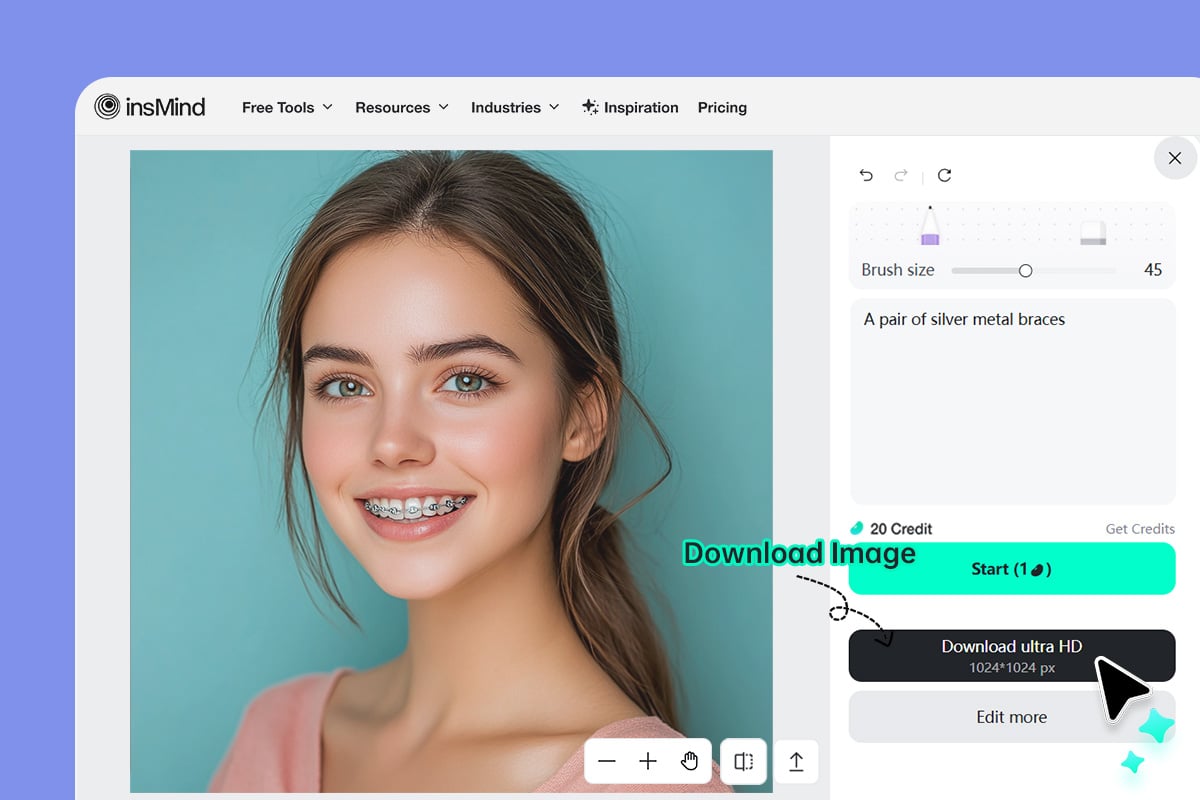
Task: Click the portrait image canvas
Action: coord(451,471)
